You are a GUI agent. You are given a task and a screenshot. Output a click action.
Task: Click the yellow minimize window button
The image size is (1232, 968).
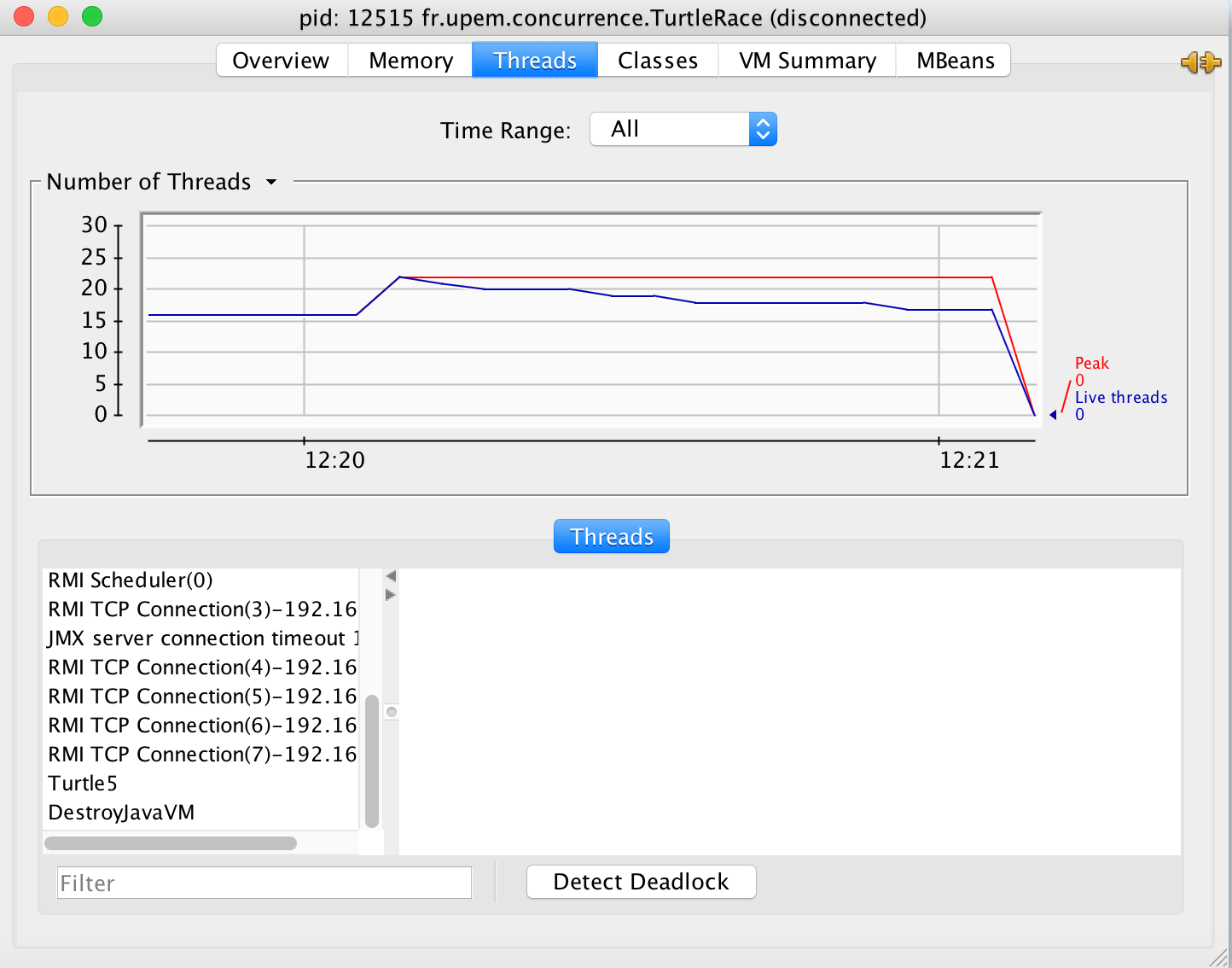pyautogui.click(x=58, y=16)
